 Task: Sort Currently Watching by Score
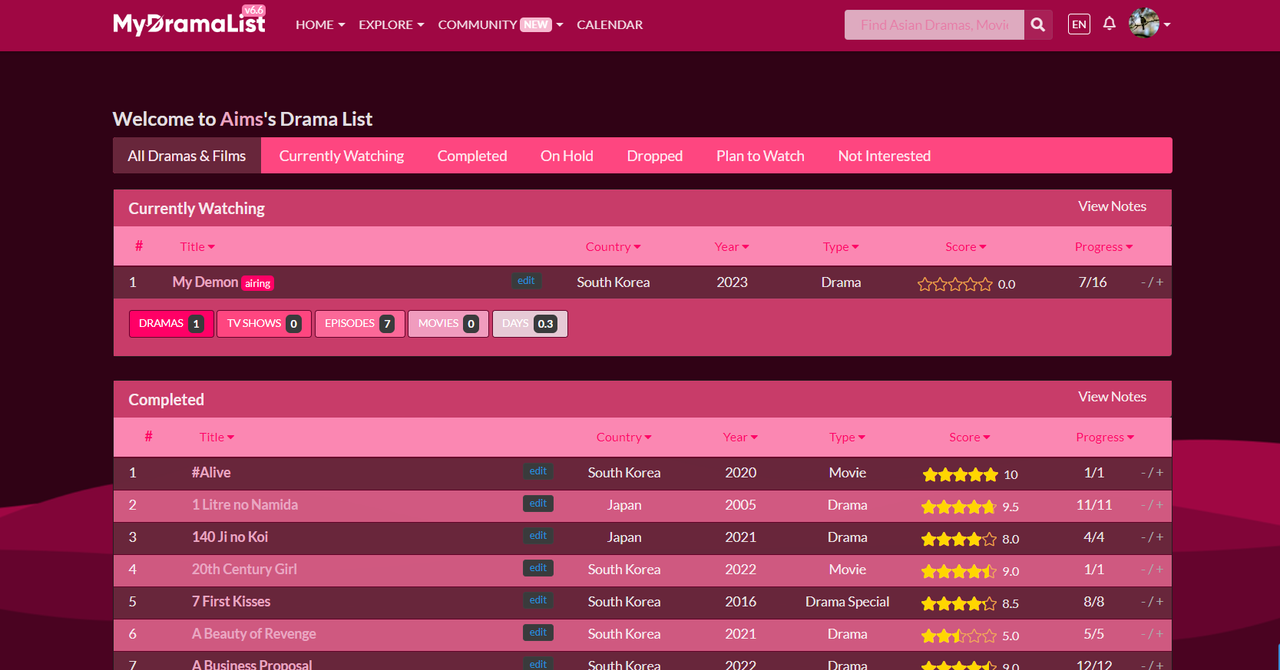[966, 247]
